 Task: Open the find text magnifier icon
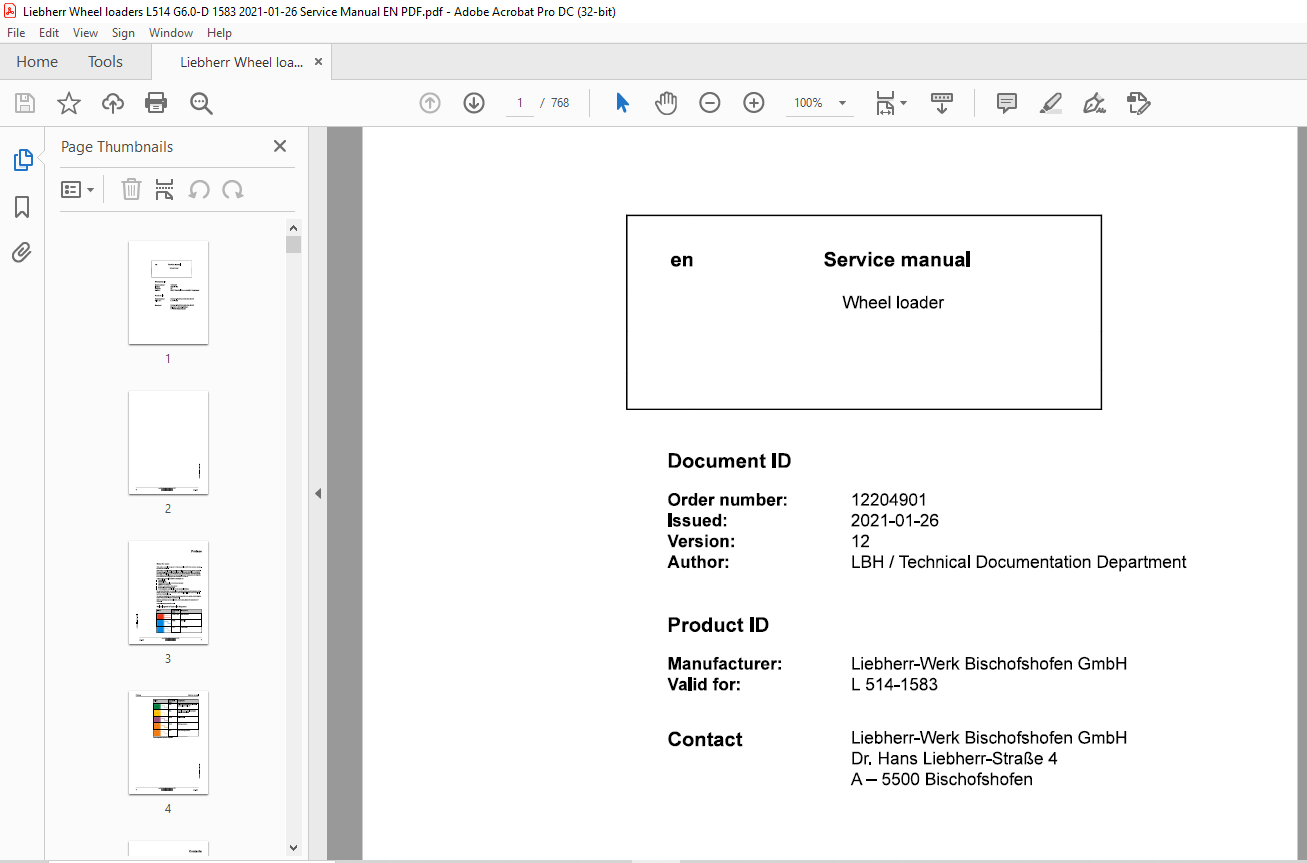(201, 103)
